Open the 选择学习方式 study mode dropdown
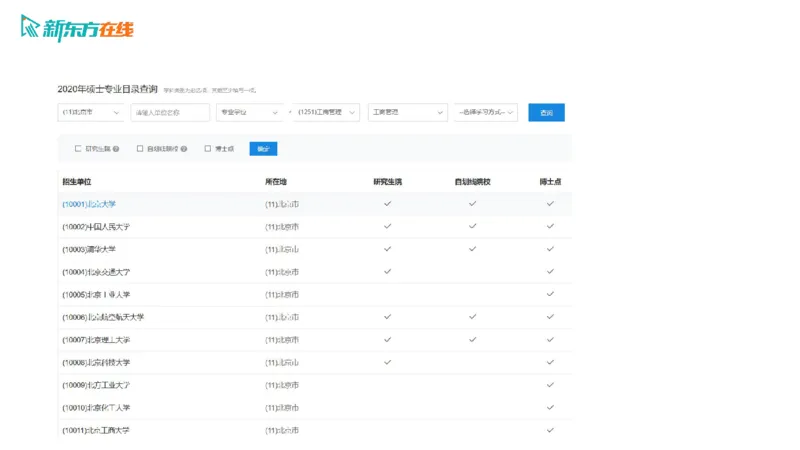Image resolution: width=800 pixels, height=450 pixels. [486, 112]
